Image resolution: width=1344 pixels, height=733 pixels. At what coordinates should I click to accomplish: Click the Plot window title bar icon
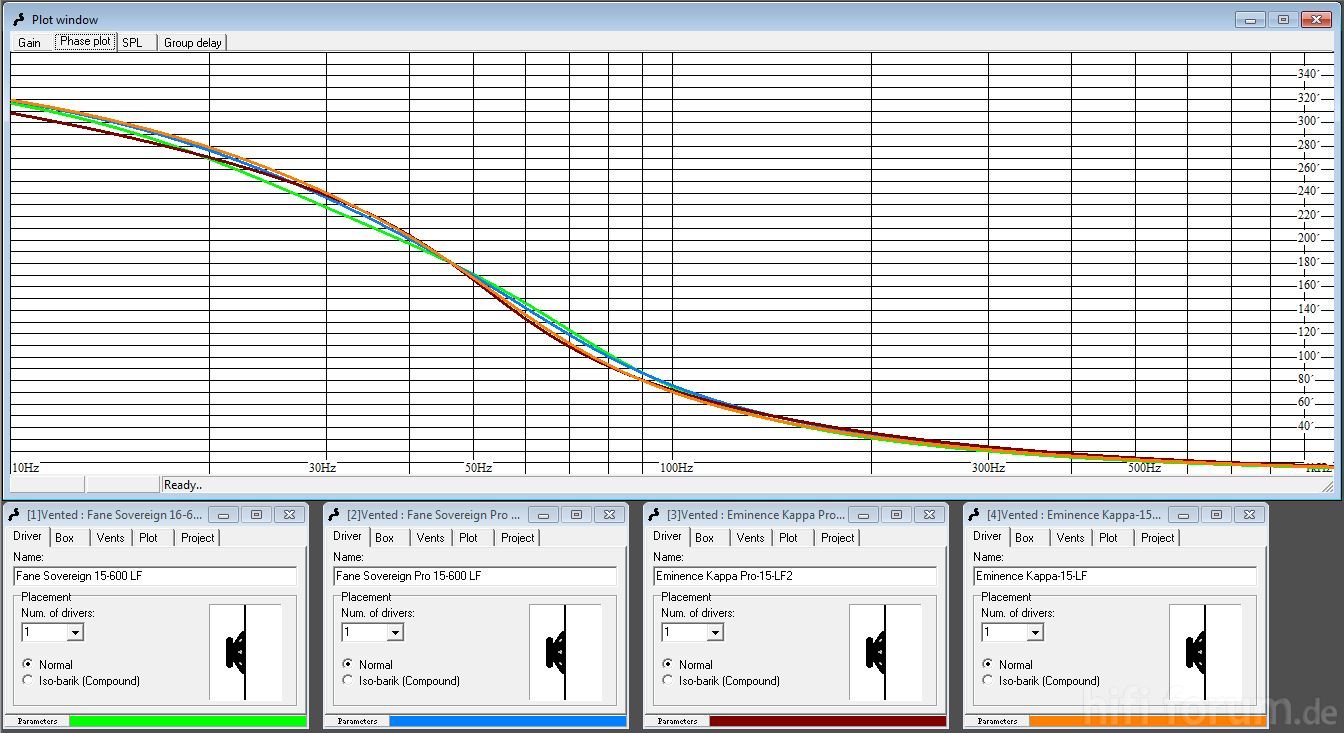pos(19,19)
